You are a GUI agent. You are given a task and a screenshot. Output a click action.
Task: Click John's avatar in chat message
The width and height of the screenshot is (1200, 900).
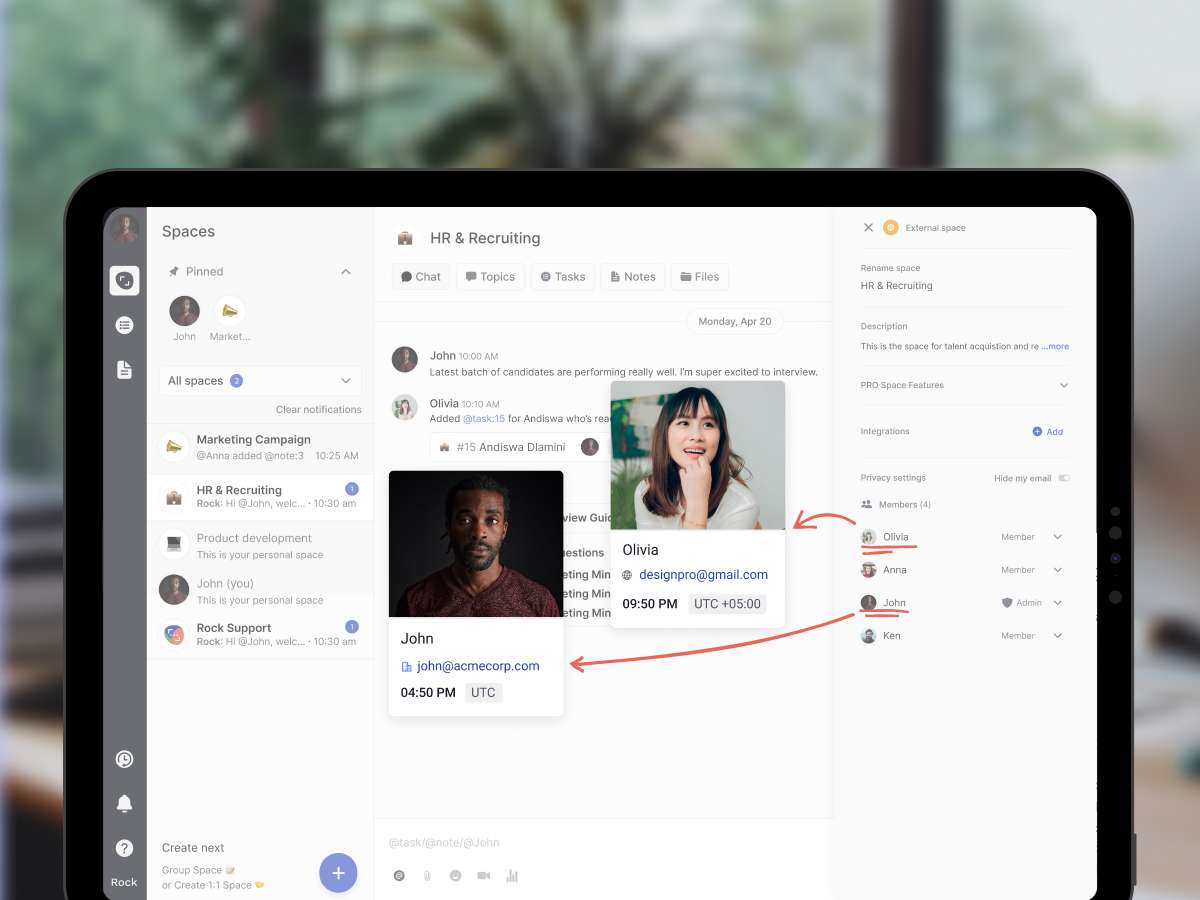[405, 360]
